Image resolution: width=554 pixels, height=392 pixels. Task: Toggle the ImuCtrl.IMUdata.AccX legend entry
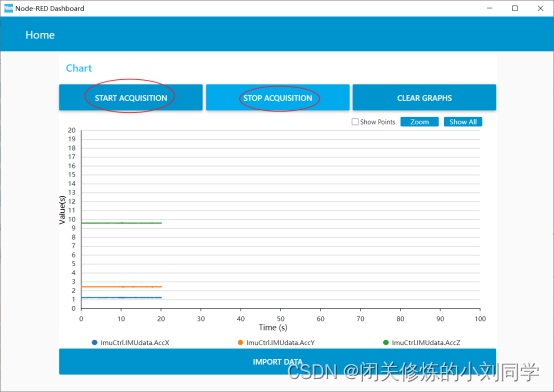point(131,343)
